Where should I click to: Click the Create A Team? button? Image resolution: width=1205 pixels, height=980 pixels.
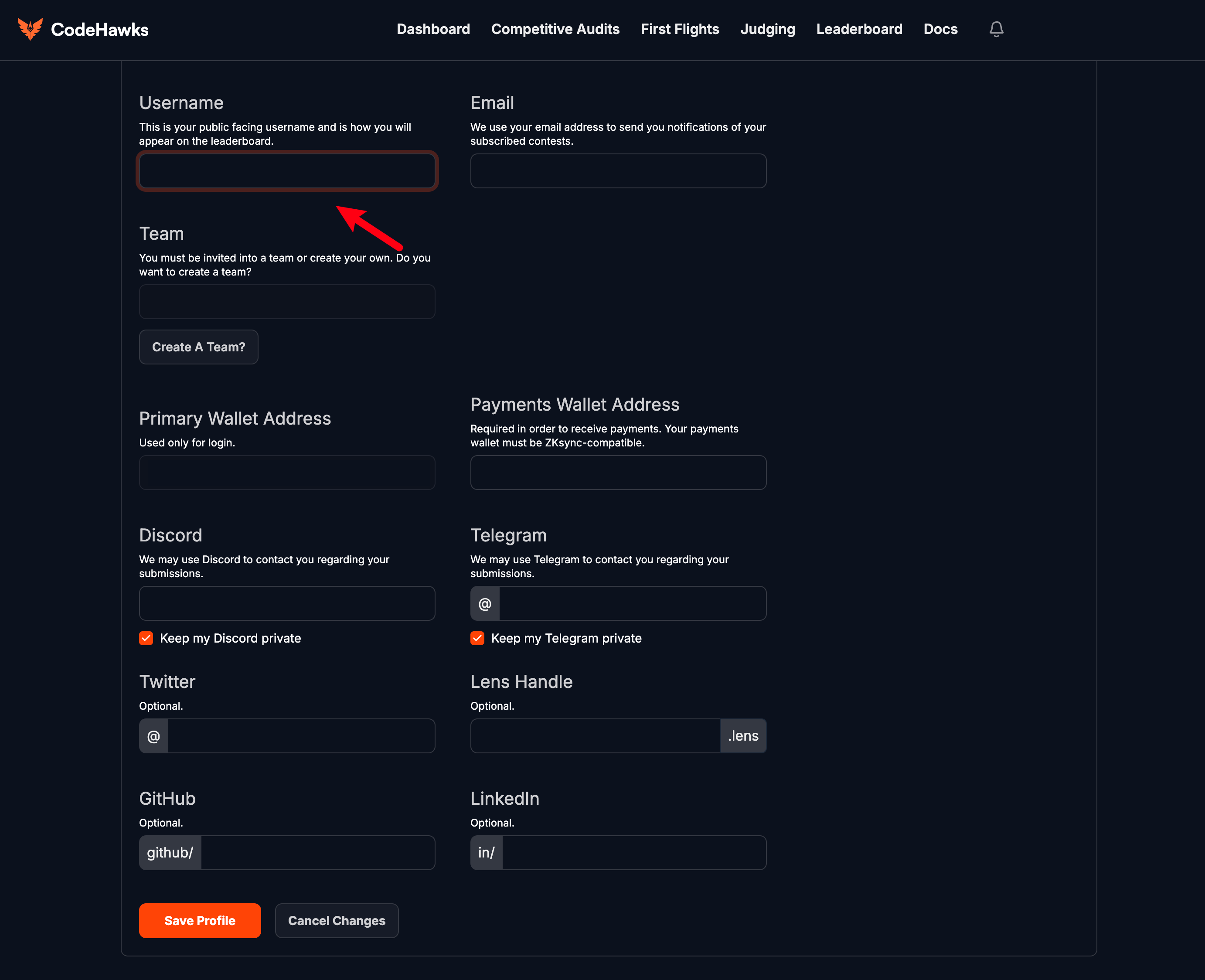[199, 347]
